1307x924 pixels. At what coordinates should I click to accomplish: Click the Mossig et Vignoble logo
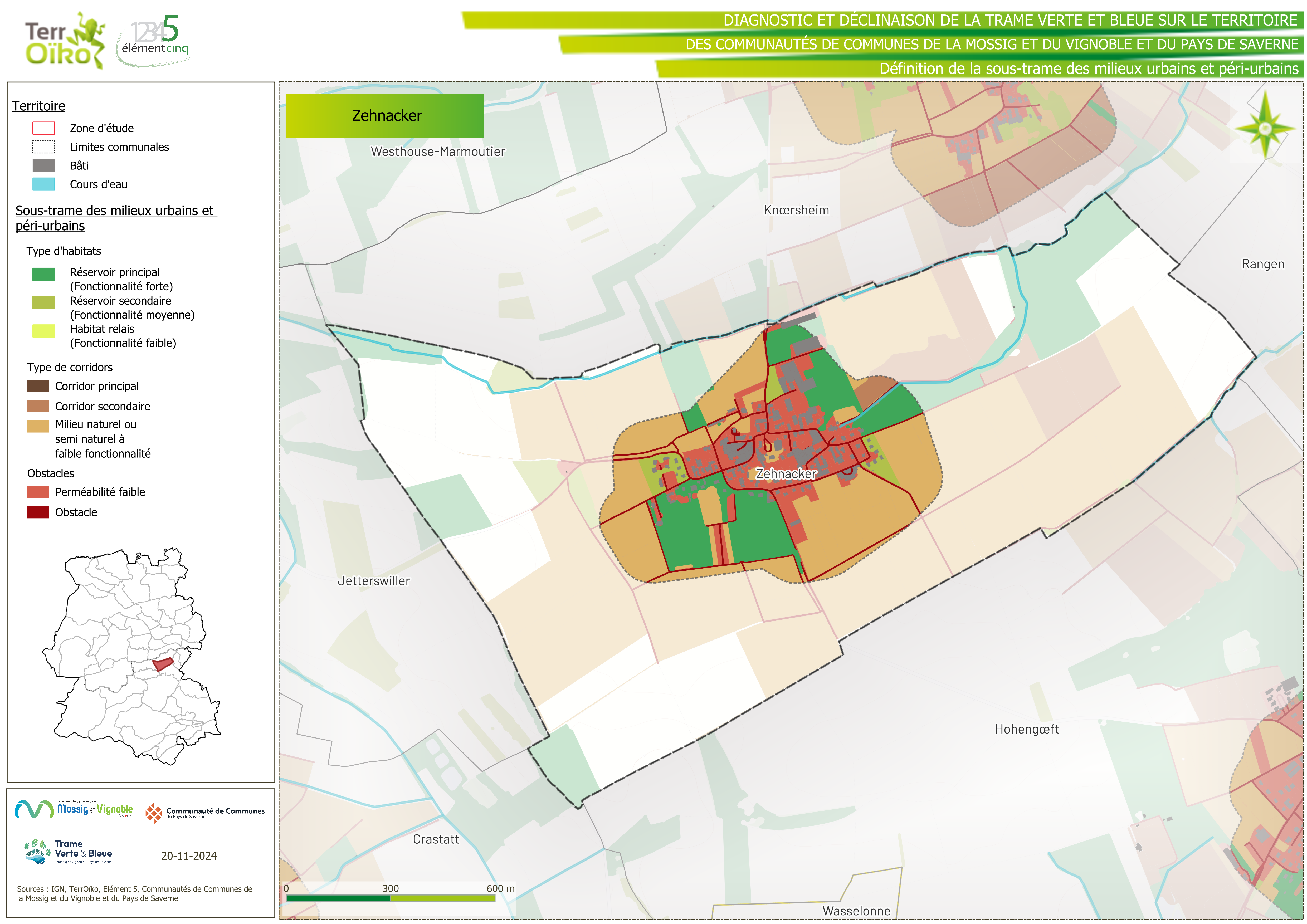(74, 809)
